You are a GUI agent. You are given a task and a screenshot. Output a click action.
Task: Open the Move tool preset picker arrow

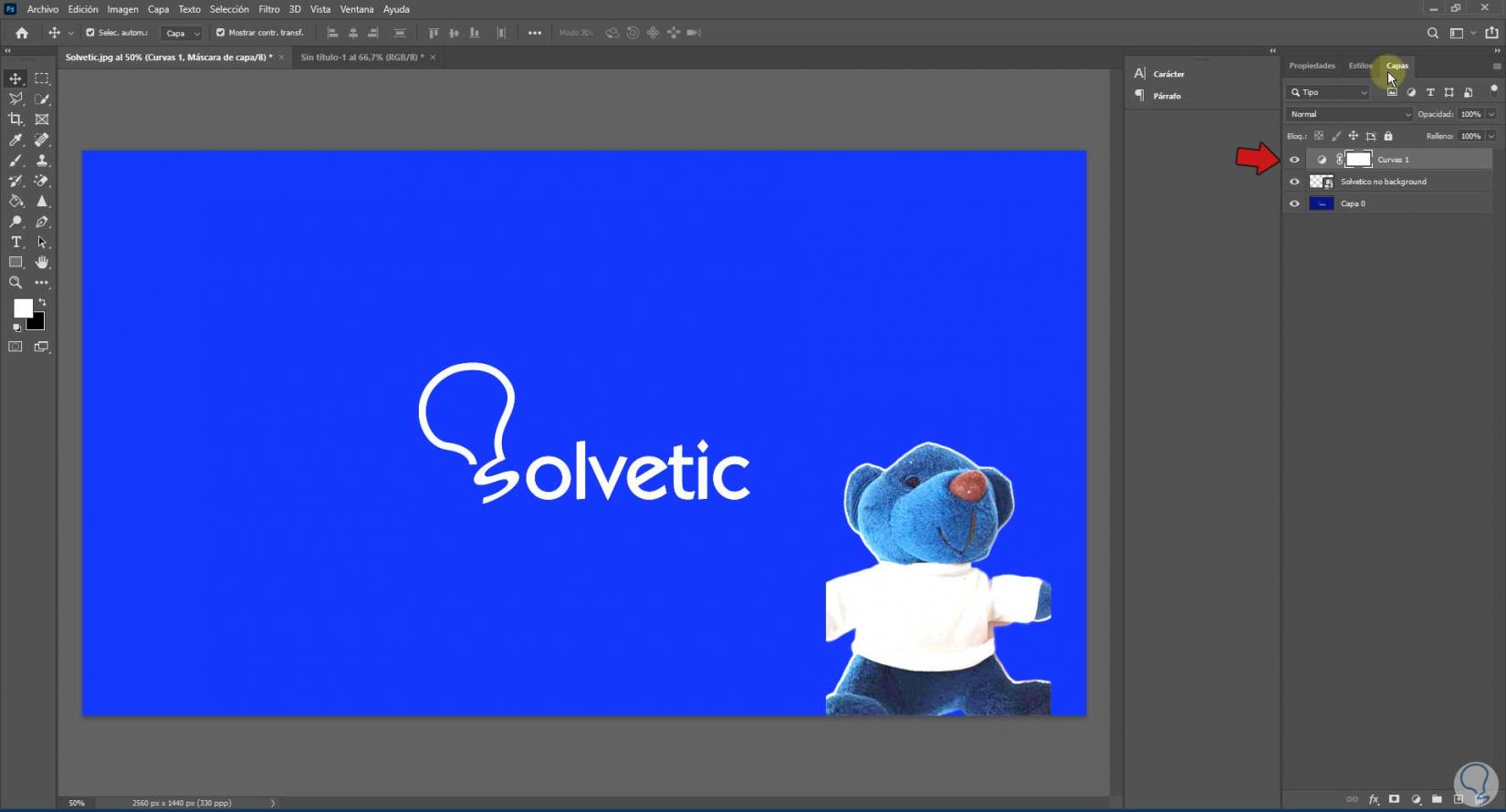coord(71,33)
